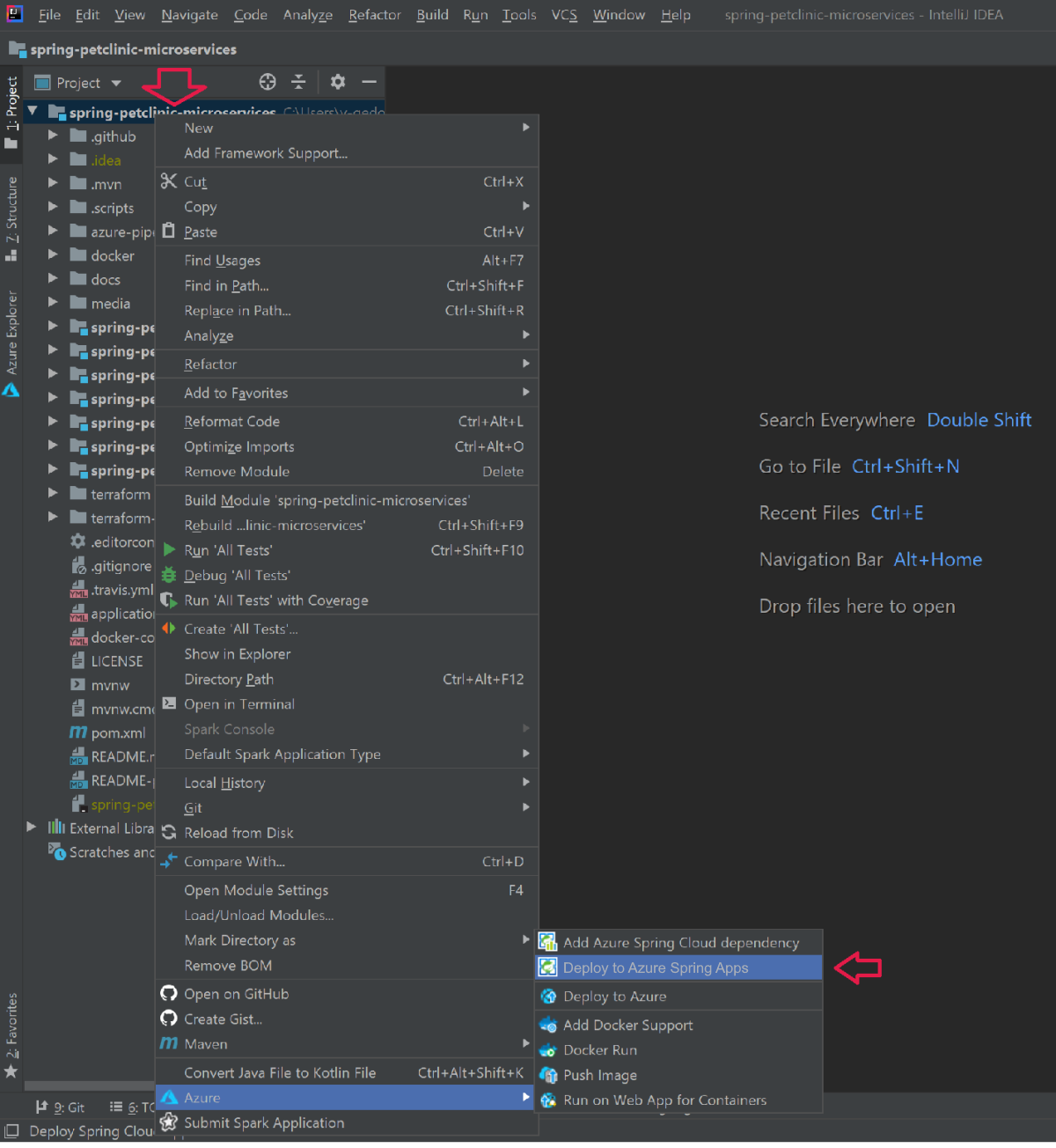Click the Run with Coverage shield icon
The width and height of the screenshot is (1056, 1148).
[169, 600]
